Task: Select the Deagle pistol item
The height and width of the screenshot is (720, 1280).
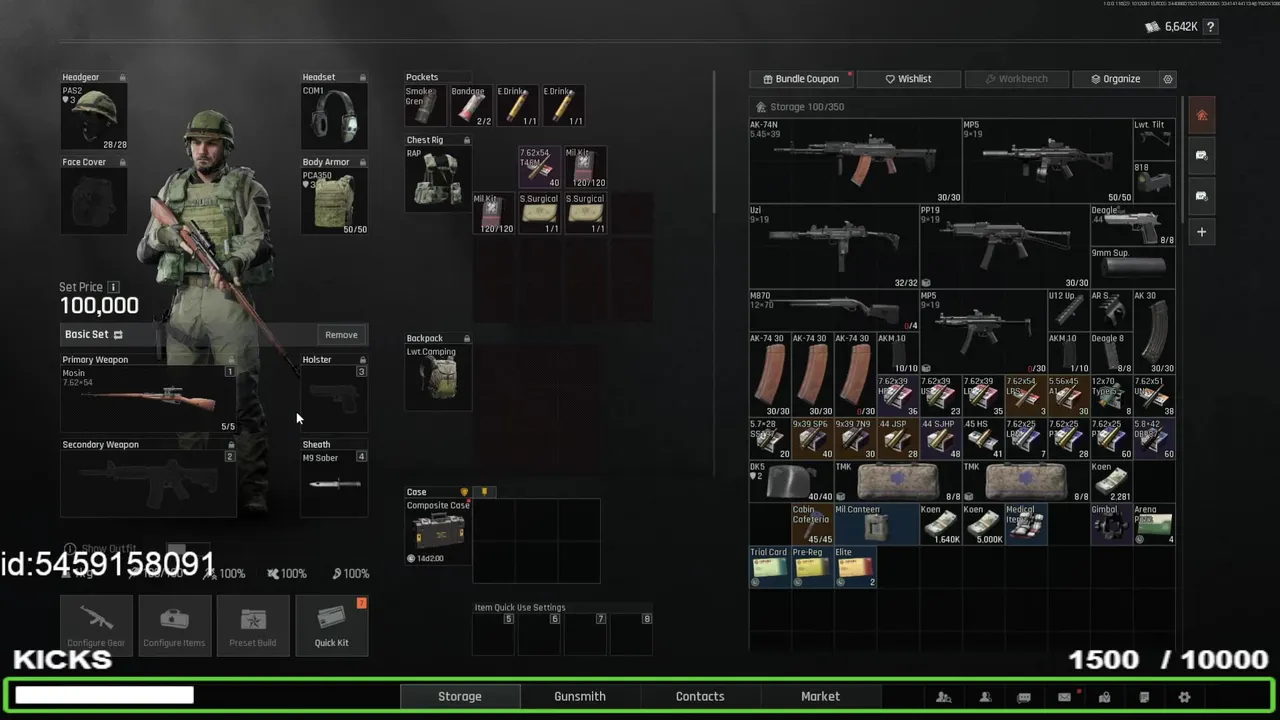Action: tap(1132, 225)
